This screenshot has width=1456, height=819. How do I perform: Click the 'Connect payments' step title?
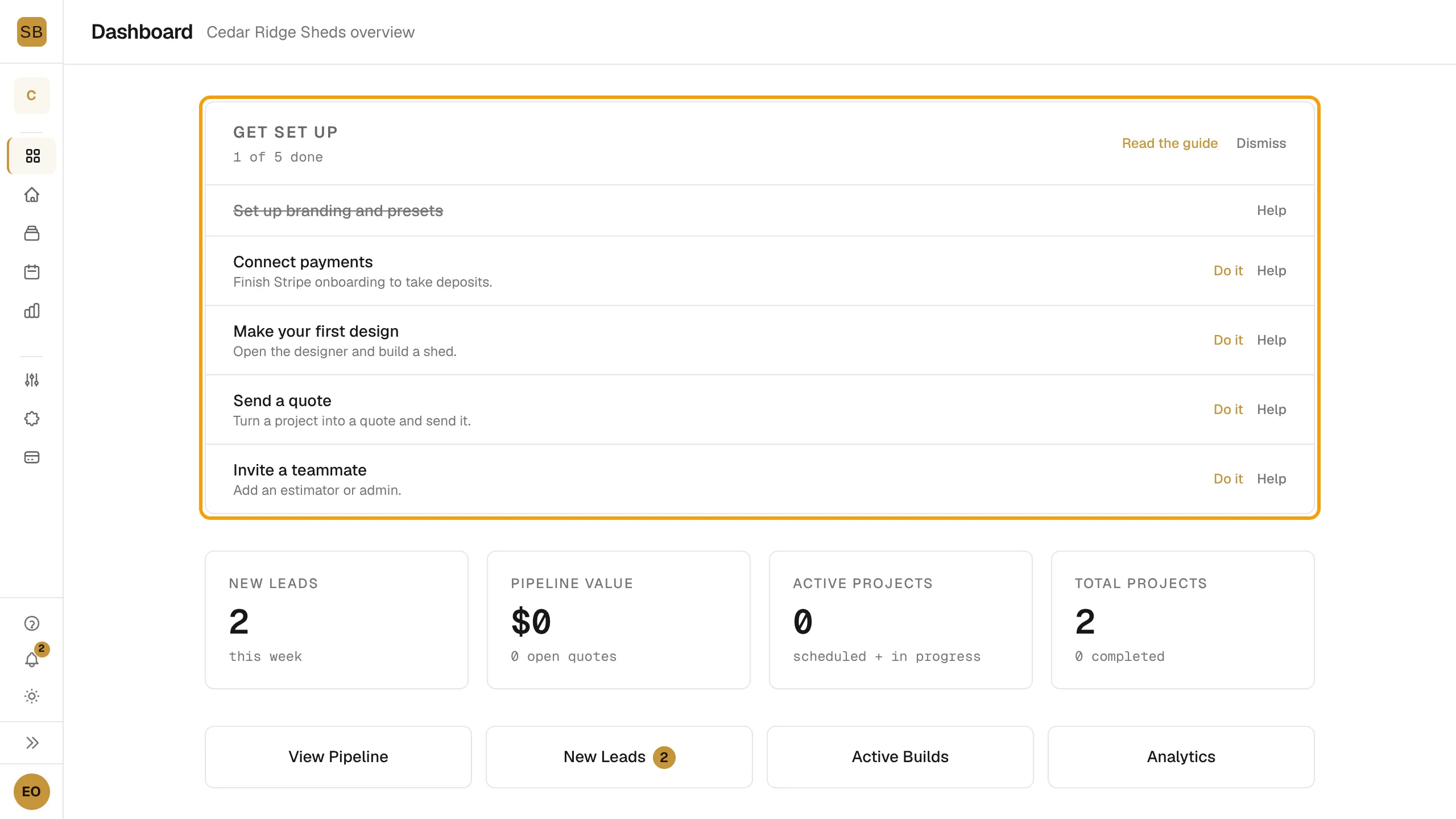303,262
